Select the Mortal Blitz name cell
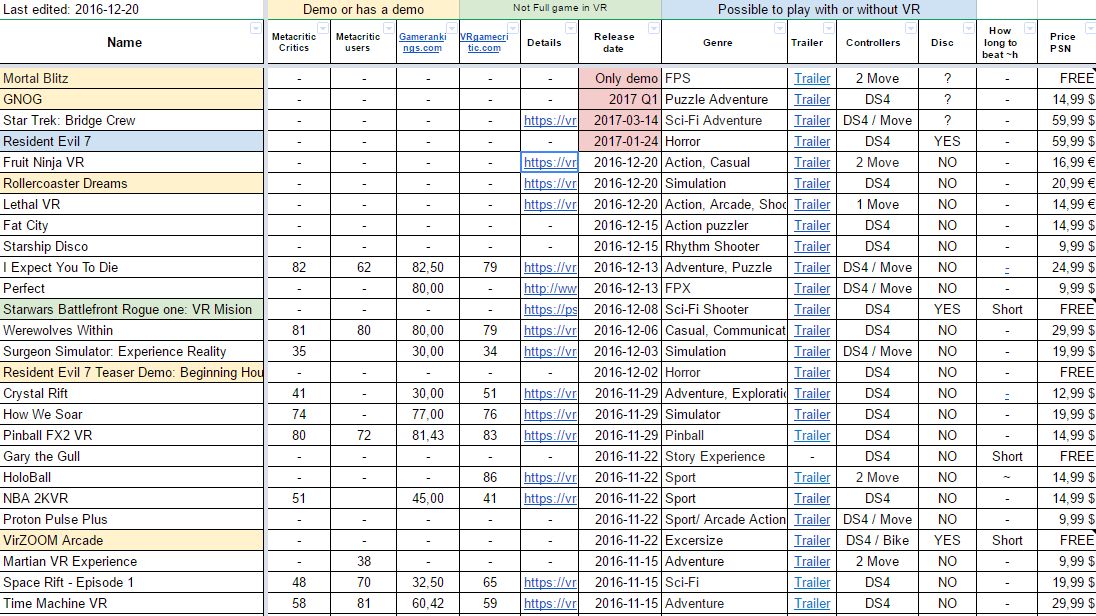The image size is (1096, 616). 132,78
